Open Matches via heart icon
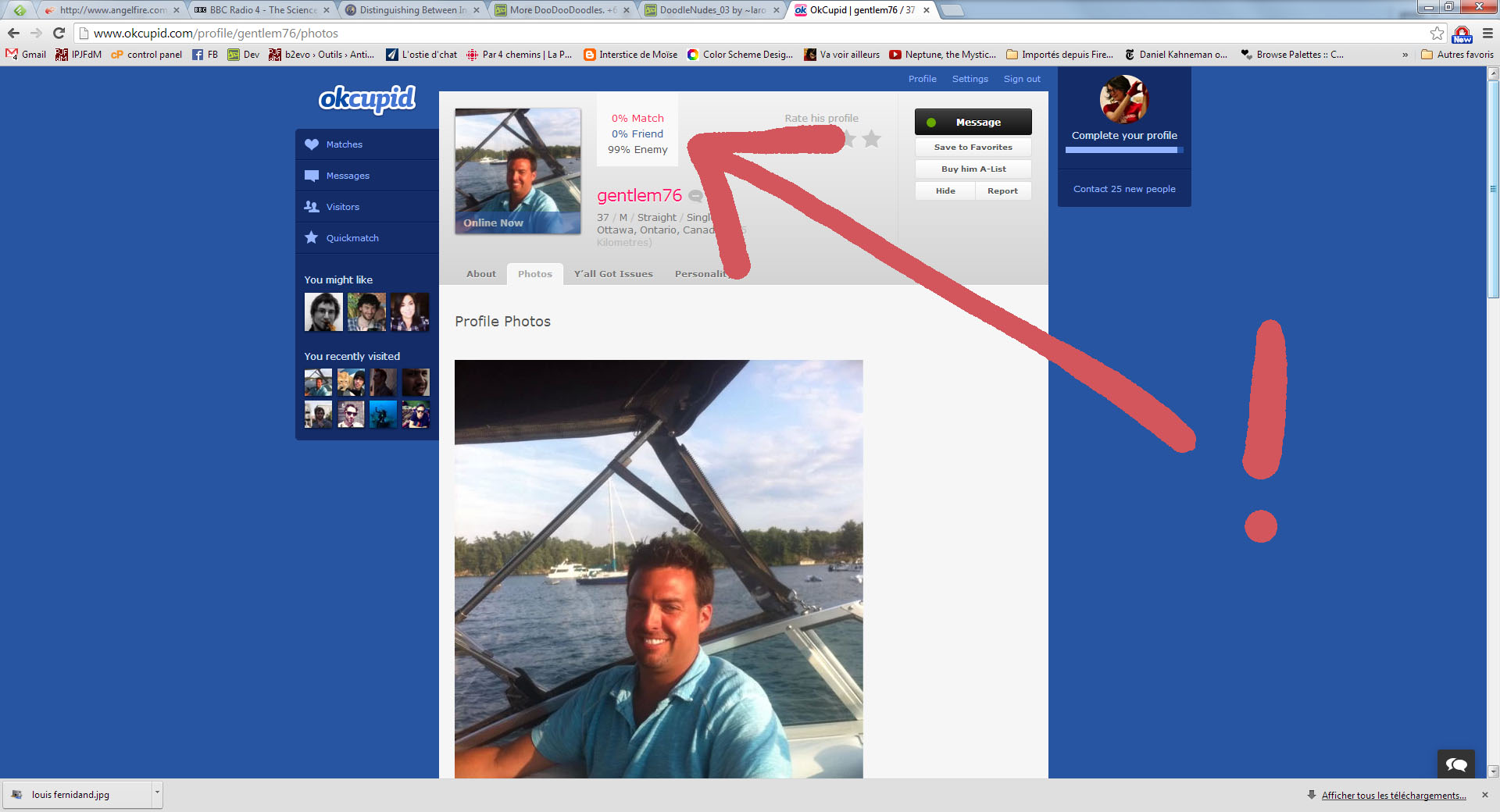This screenshot has width=1500, height=812. pos(312,144)
